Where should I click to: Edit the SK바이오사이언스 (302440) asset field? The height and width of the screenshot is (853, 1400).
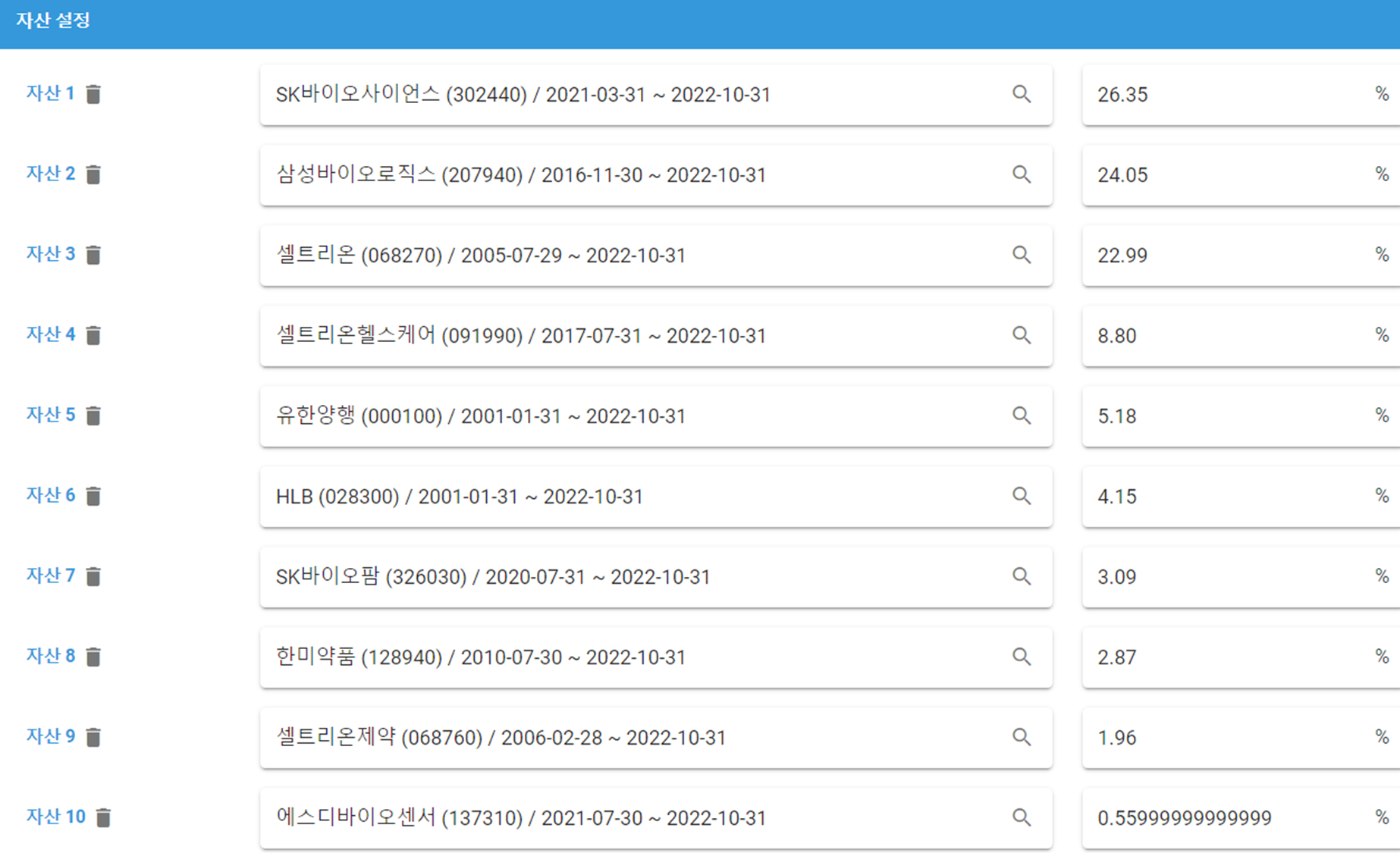pyautogui.click(x=656, y=95)
